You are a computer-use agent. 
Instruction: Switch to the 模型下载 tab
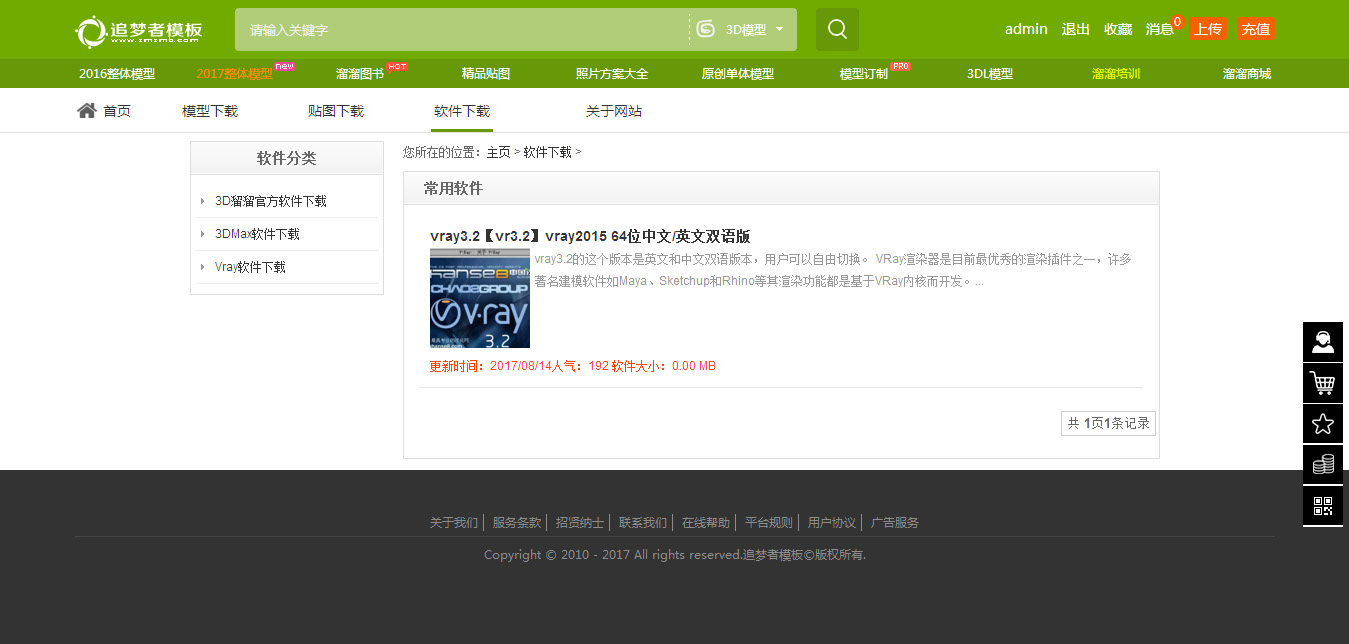[210, 111]
